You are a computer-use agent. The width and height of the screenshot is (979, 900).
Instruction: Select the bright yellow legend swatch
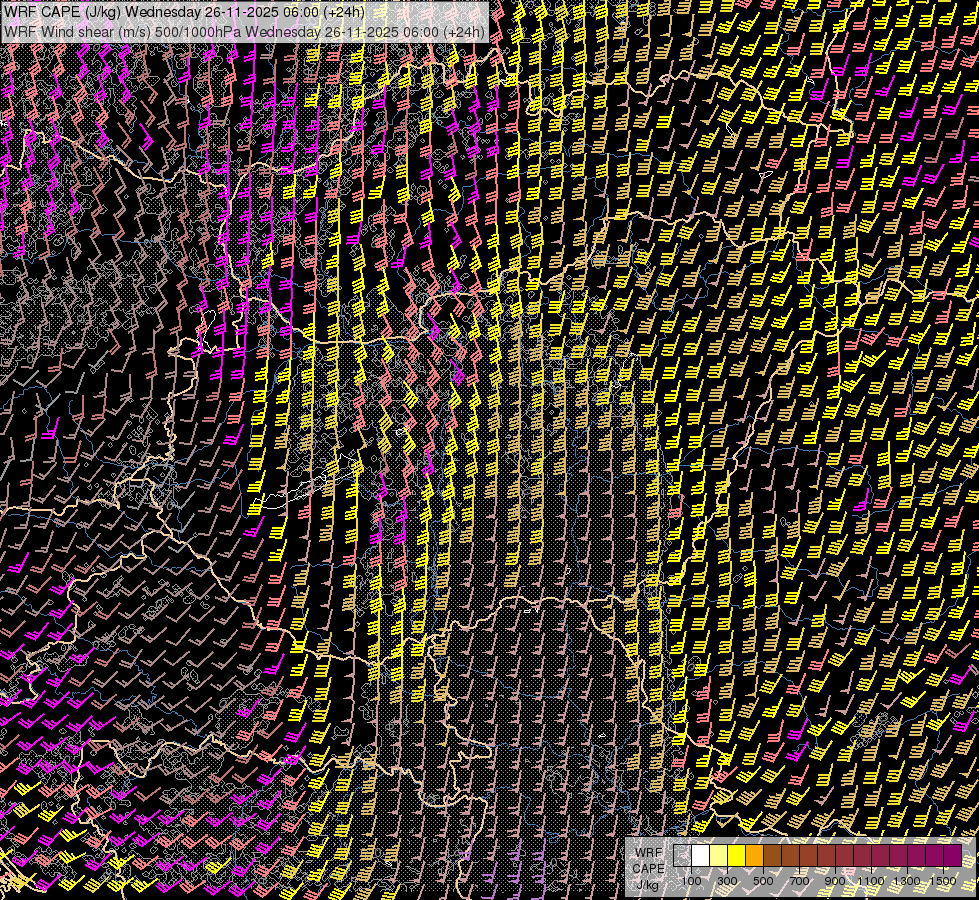[x=737, y=855]
